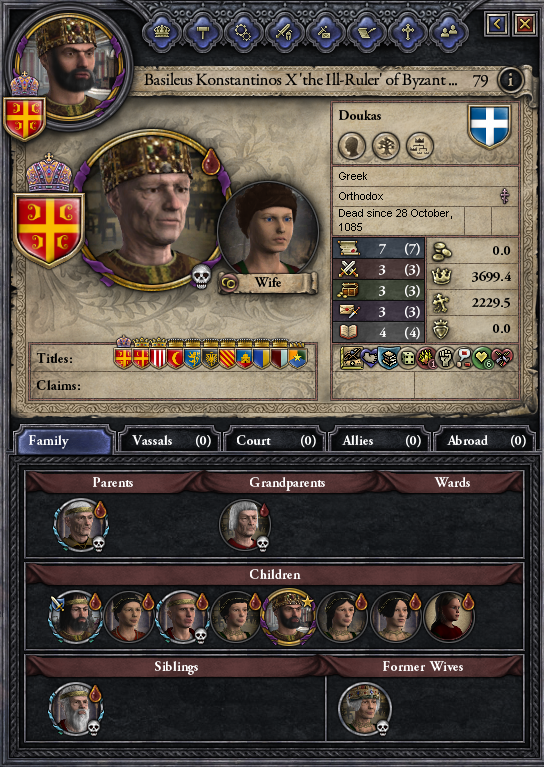Click the head silhouette icon under Doukas

[x=352, y=146]
